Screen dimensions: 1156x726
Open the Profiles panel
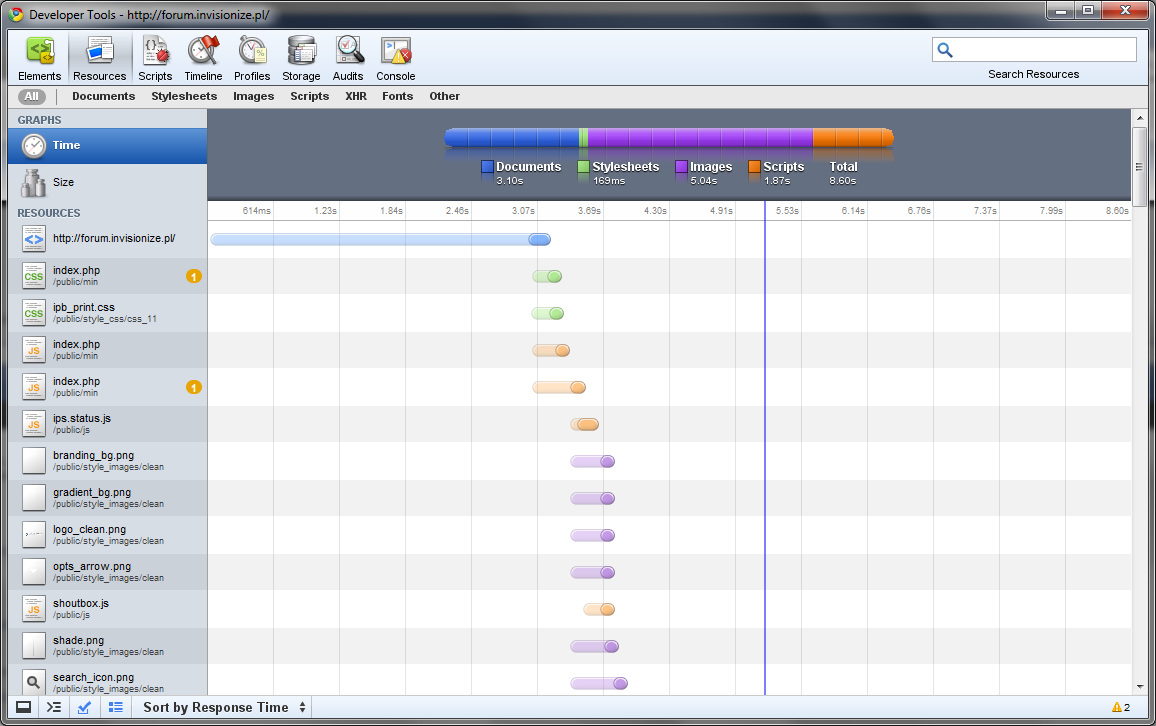click(252, 59)
